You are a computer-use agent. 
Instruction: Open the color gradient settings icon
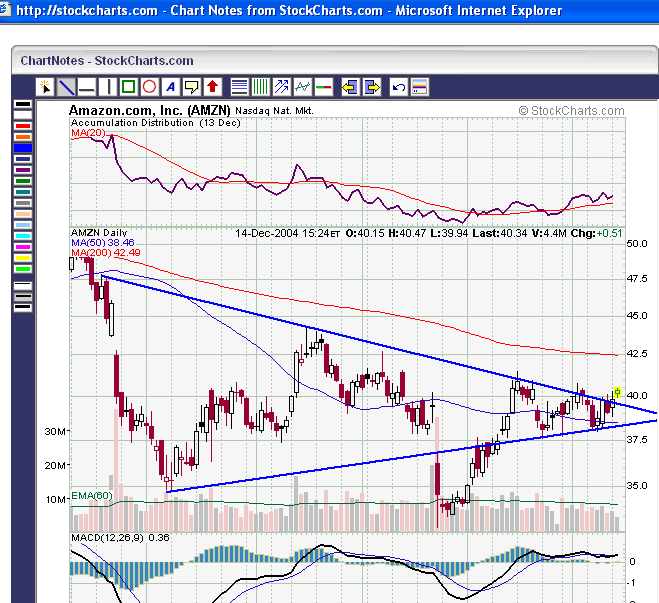[x=420, y=87]
